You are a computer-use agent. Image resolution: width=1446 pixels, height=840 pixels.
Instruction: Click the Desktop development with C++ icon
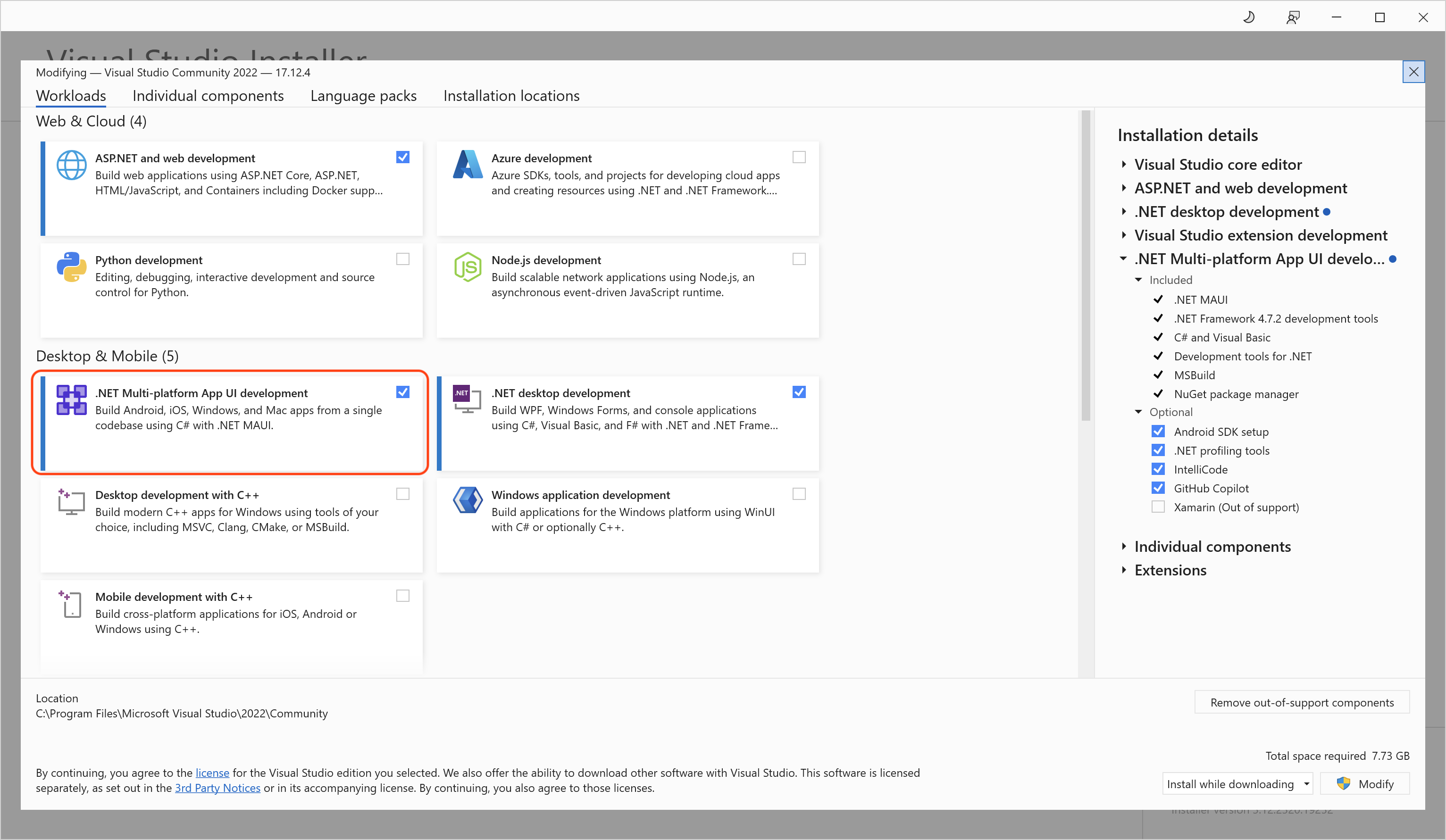pos(71,502)
